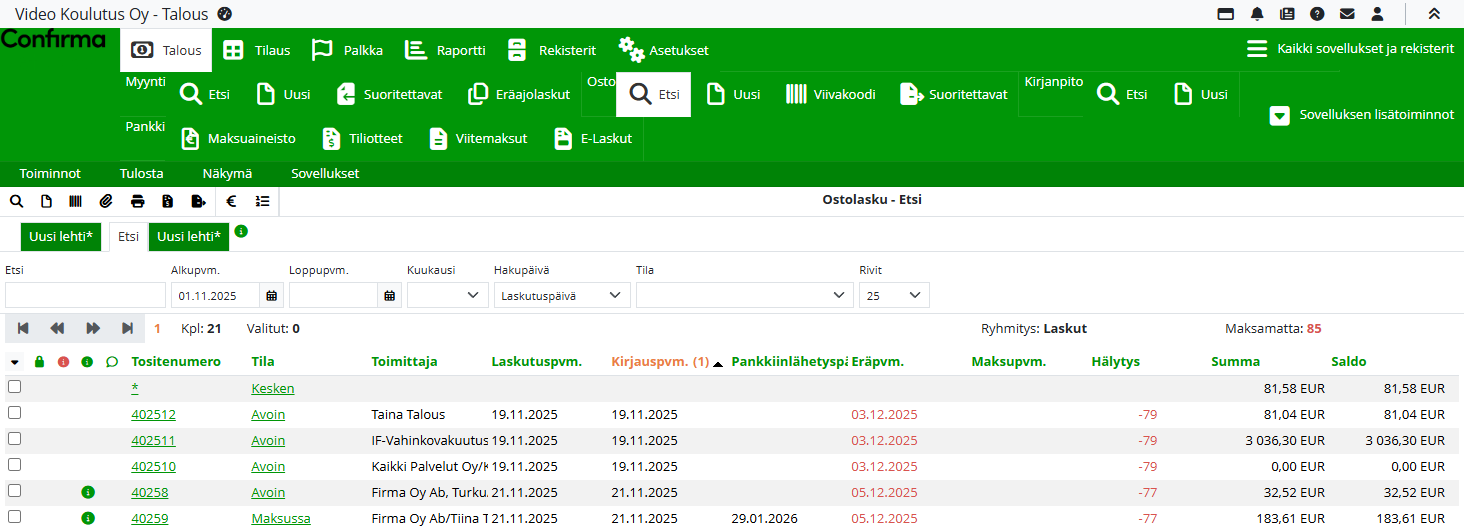Click the printer icon in toolbar
Viewport: 1464px width, 527px height.
click(137, 201)
